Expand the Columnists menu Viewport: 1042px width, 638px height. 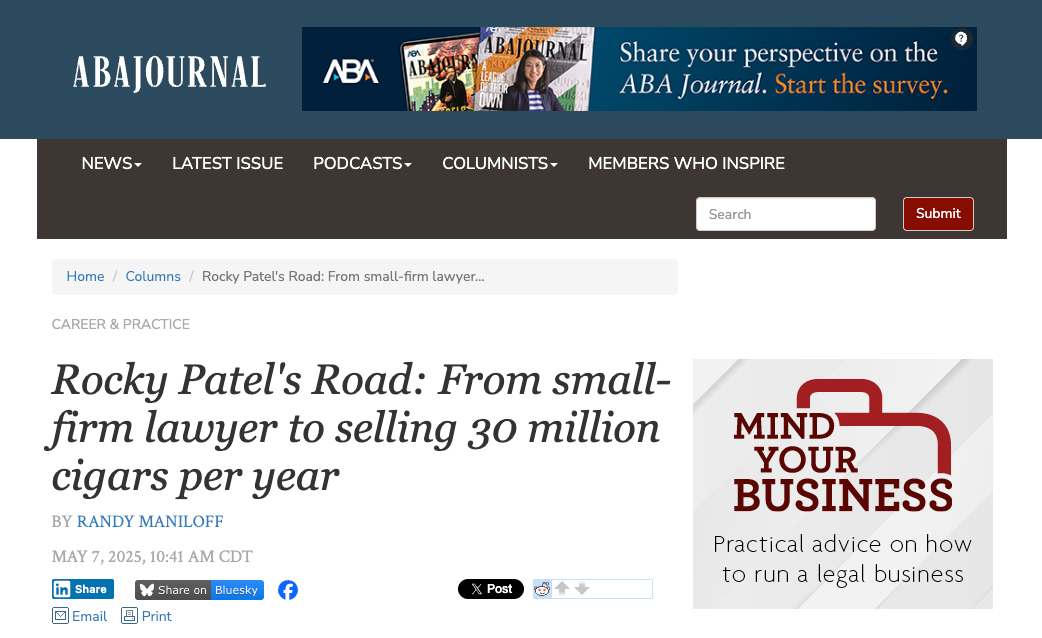499,163
